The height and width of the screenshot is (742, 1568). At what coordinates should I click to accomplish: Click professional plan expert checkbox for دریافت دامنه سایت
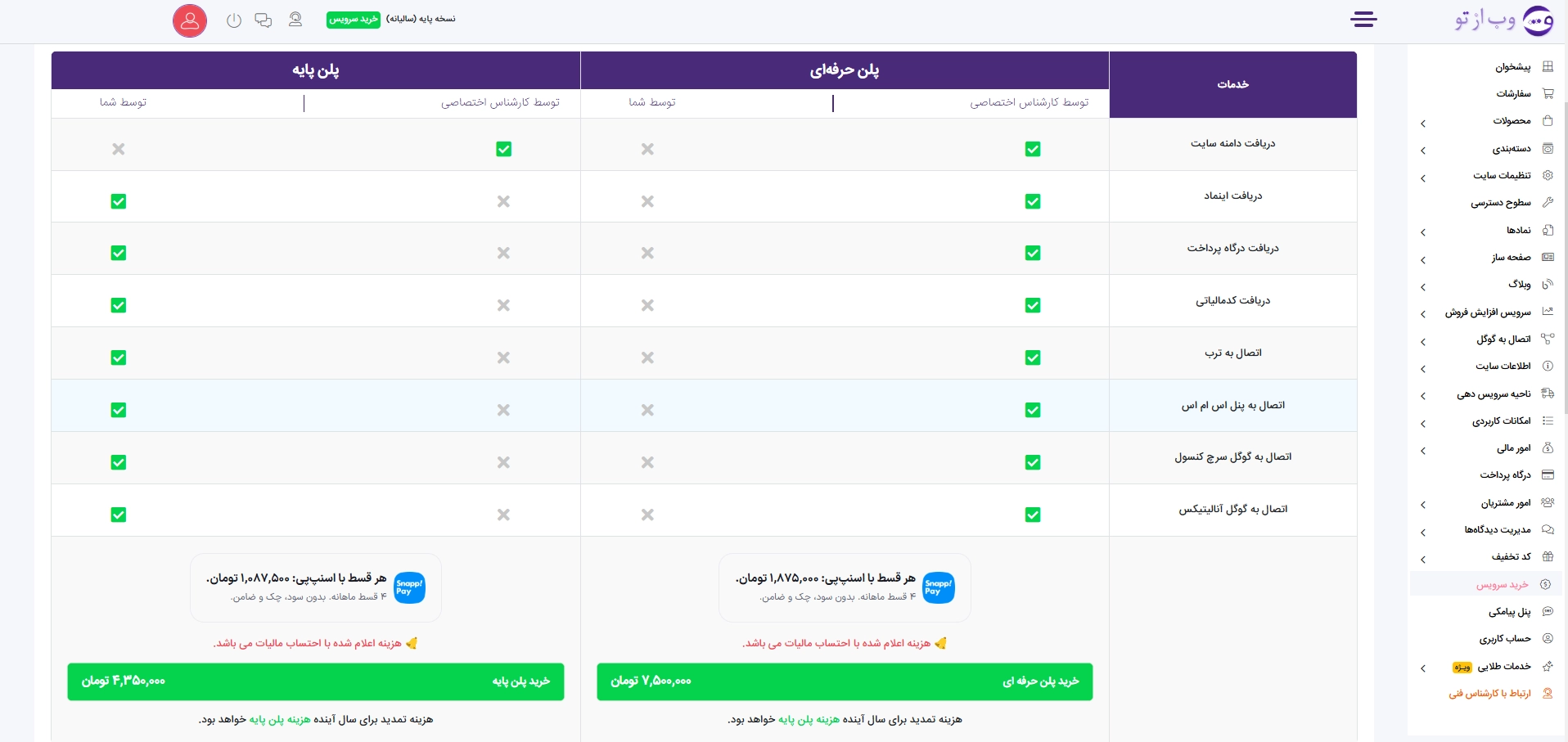(x=1033, y=149)
